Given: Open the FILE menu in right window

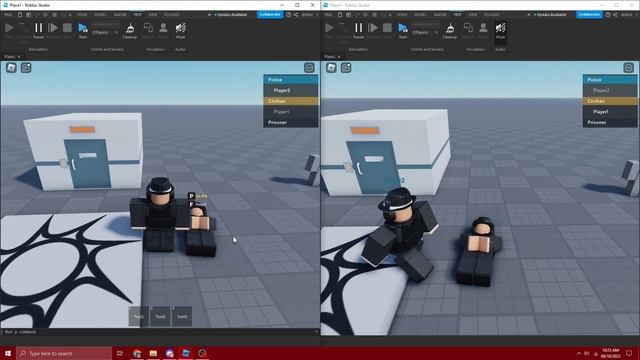Looking at the screenshot, I should pyautogui.click(x=328, y=15).
